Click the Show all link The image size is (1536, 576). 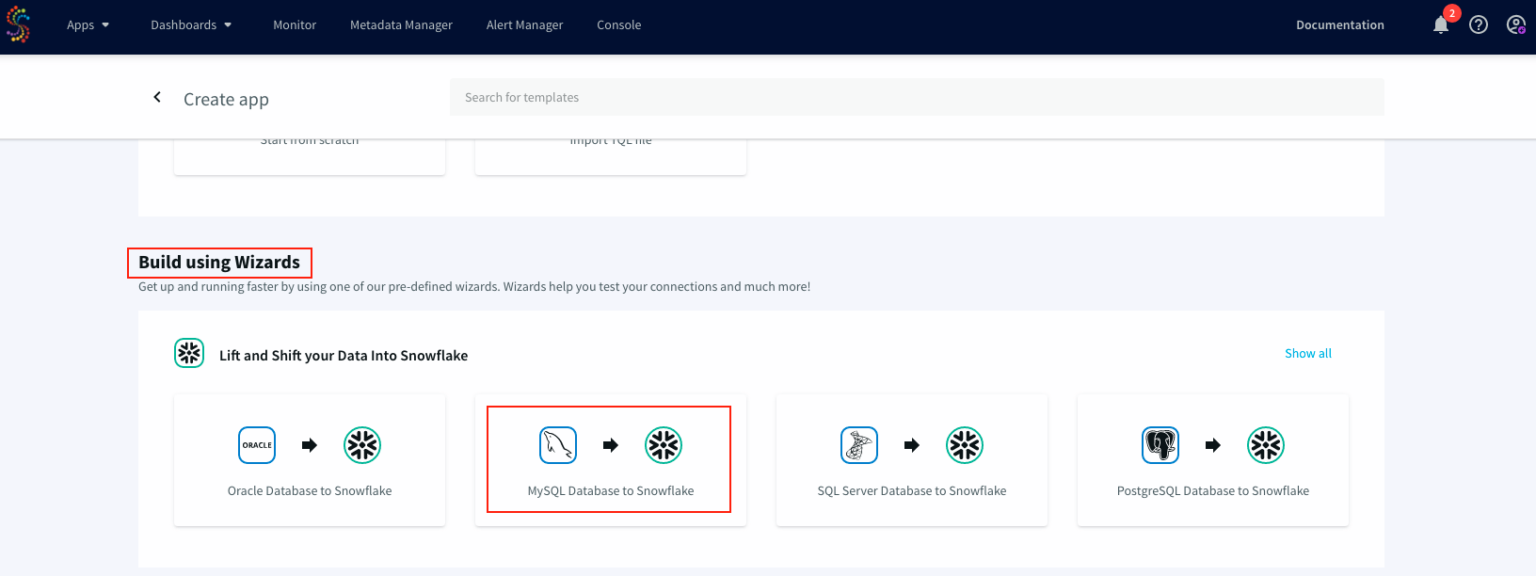click(x=1308, y=353)
